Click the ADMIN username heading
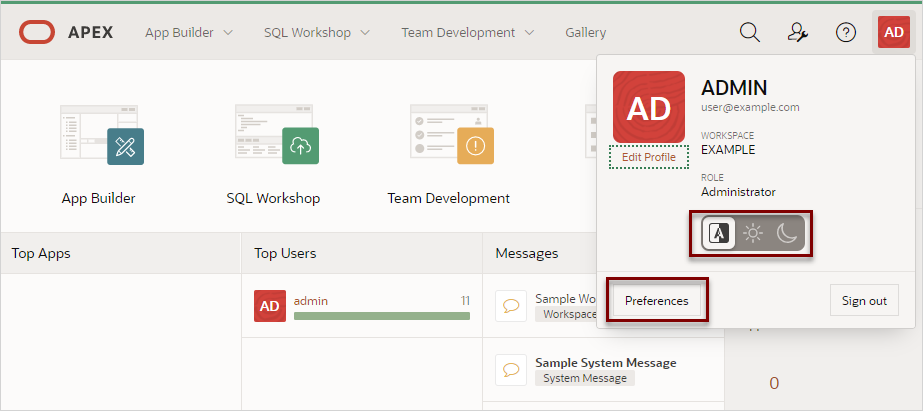This screenshot has height=411, width=923. [734, 88]
